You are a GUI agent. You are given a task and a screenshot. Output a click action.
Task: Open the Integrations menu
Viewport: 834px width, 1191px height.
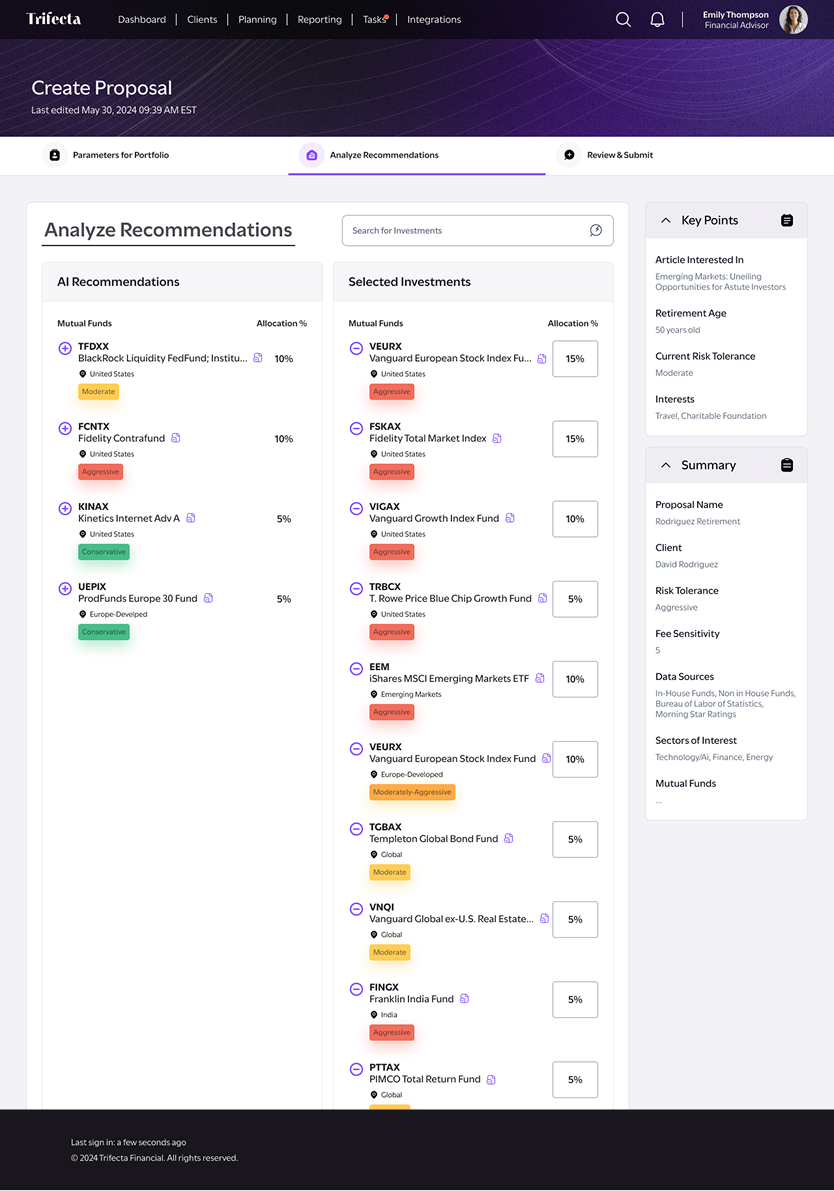pos(434,20)
